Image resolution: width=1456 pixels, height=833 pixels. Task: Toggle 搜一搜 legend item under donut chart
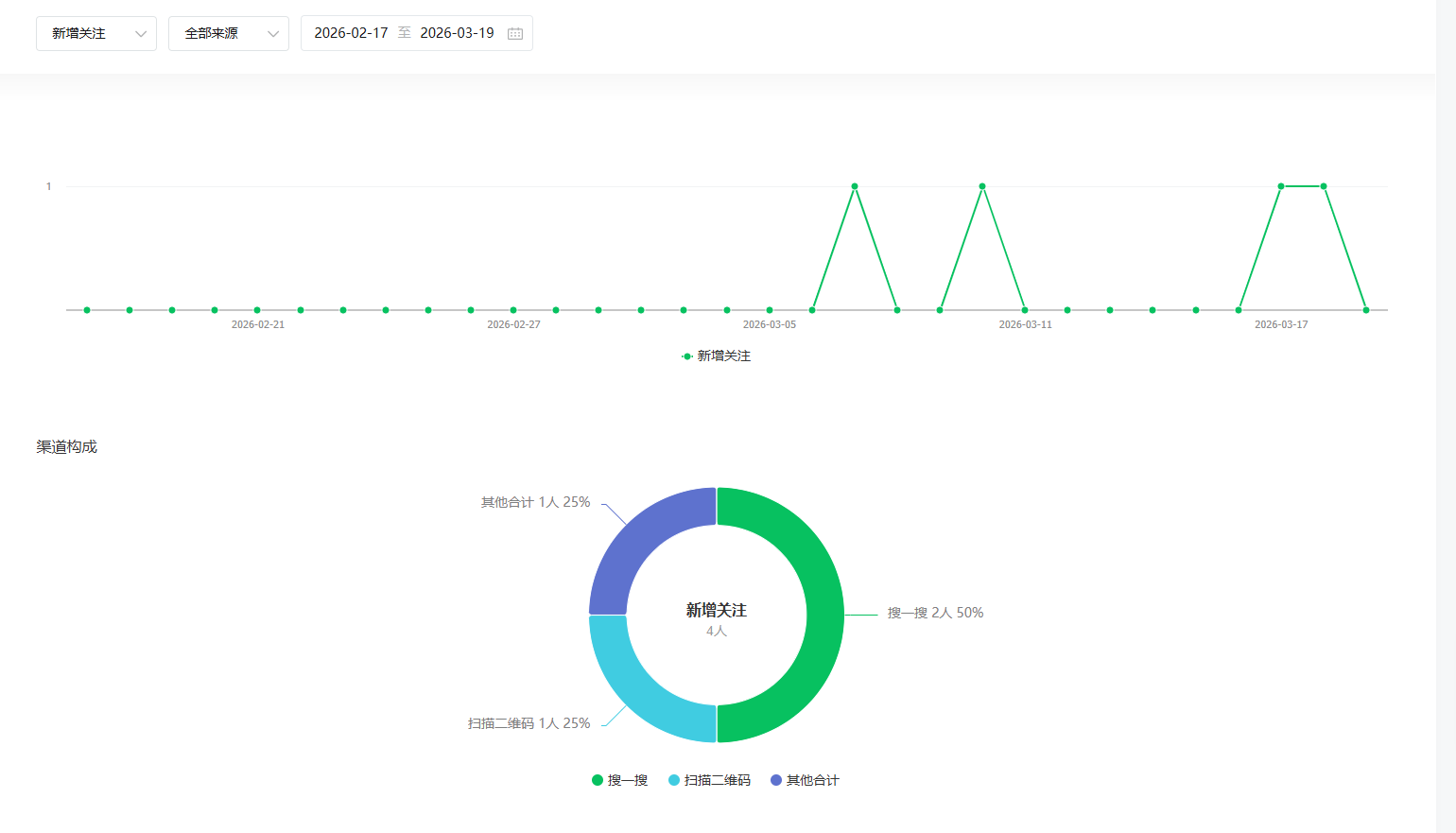pos(620,780)
